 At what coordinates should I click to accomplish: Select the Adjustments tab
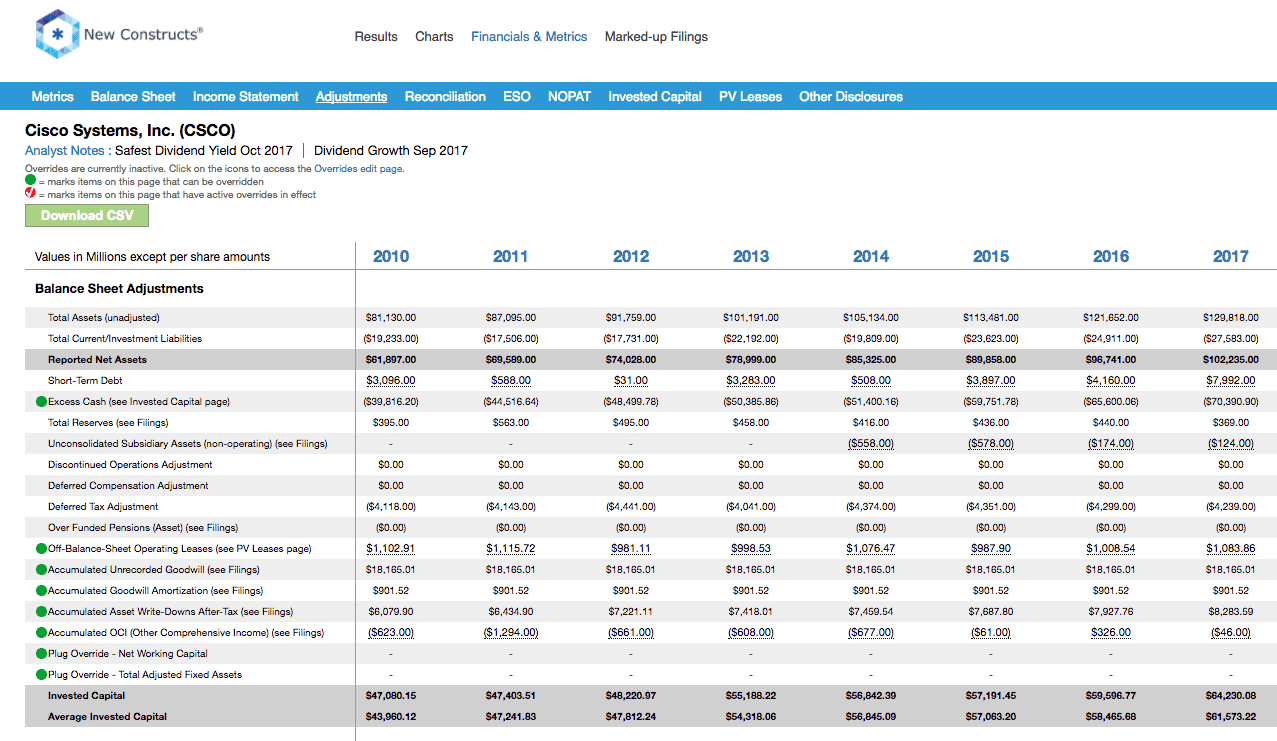coord(351,97)
